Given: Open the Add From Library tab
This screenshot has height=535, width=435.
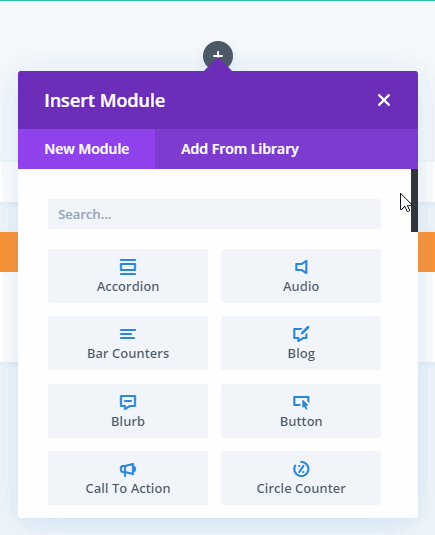Looking at the screenshot, I should tap(240, 149).
